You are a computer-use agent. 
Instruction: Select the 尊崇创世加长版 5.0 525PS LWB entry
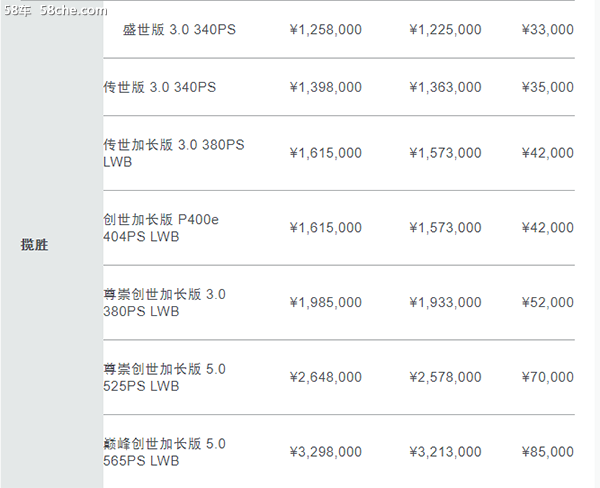(x=165, y=377)
